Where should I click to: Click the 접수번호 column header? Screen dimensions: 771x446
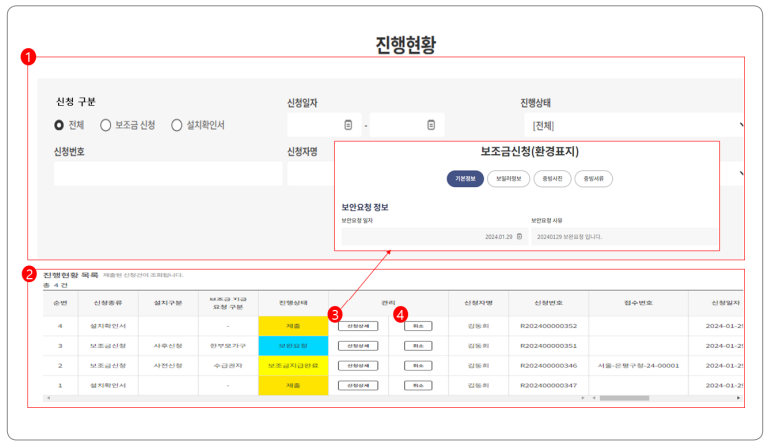pos(638,303)
